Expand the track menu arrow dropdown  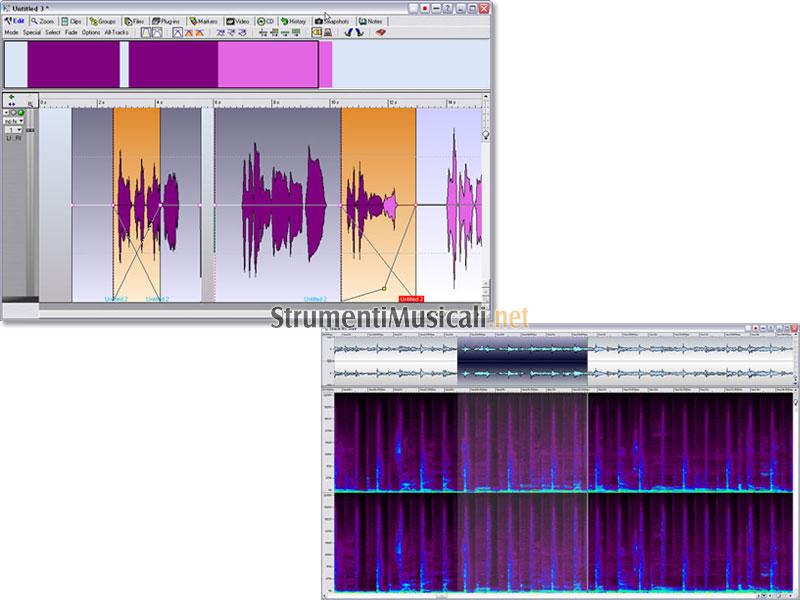coord(5,112)
